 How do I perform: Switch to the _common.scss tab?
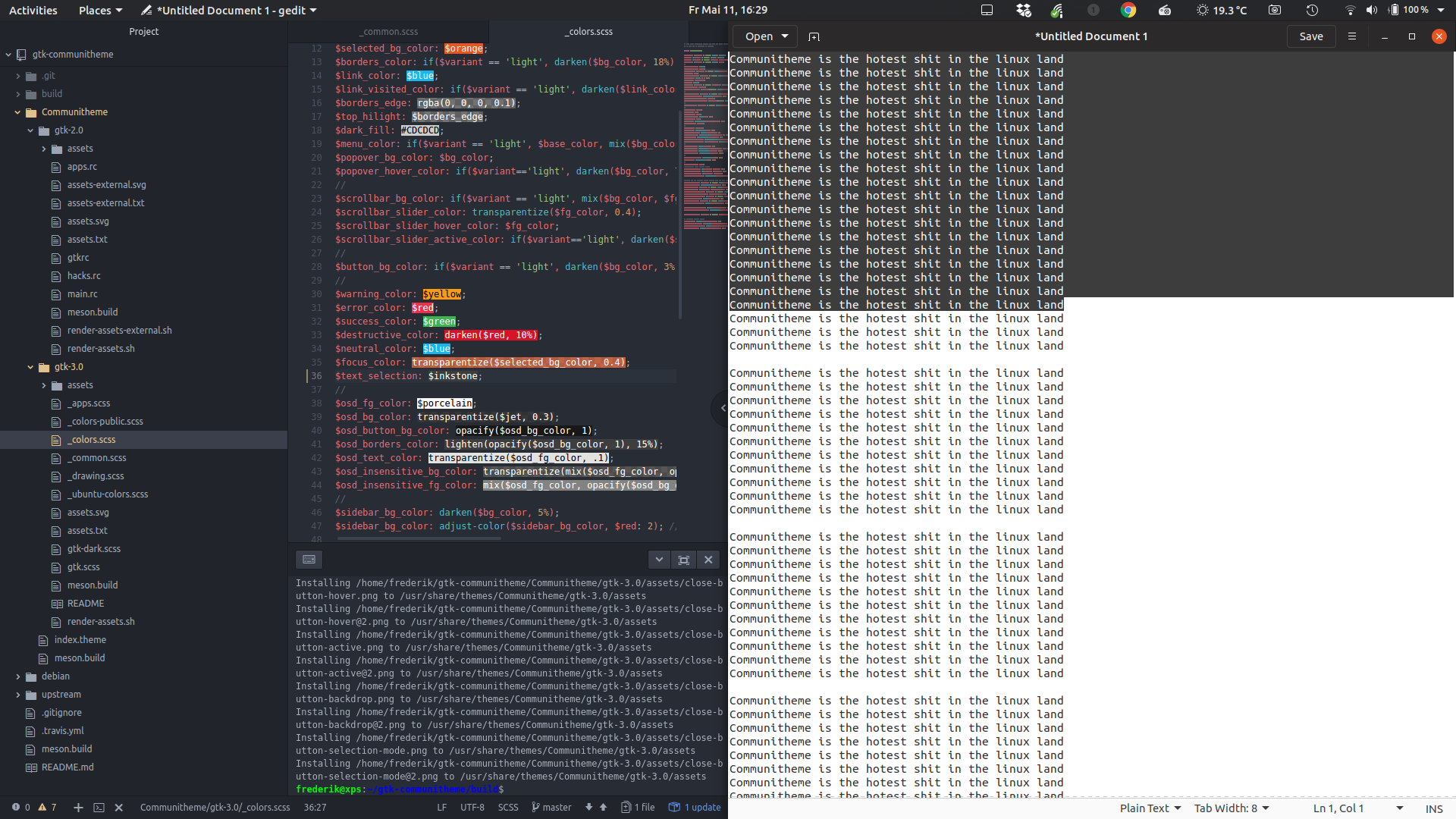[x=389, y=31]
